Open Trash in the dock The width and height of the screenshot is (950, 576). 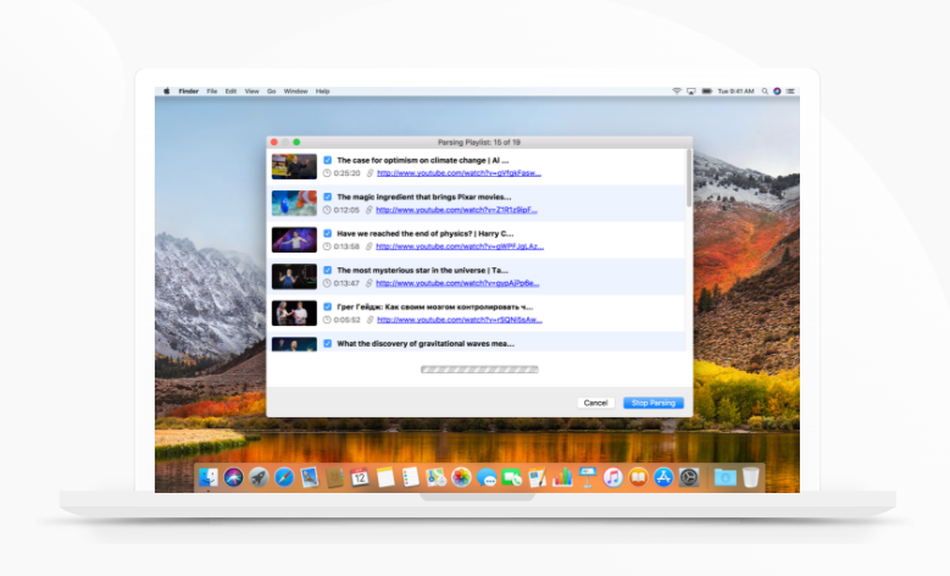pos(751,478)
